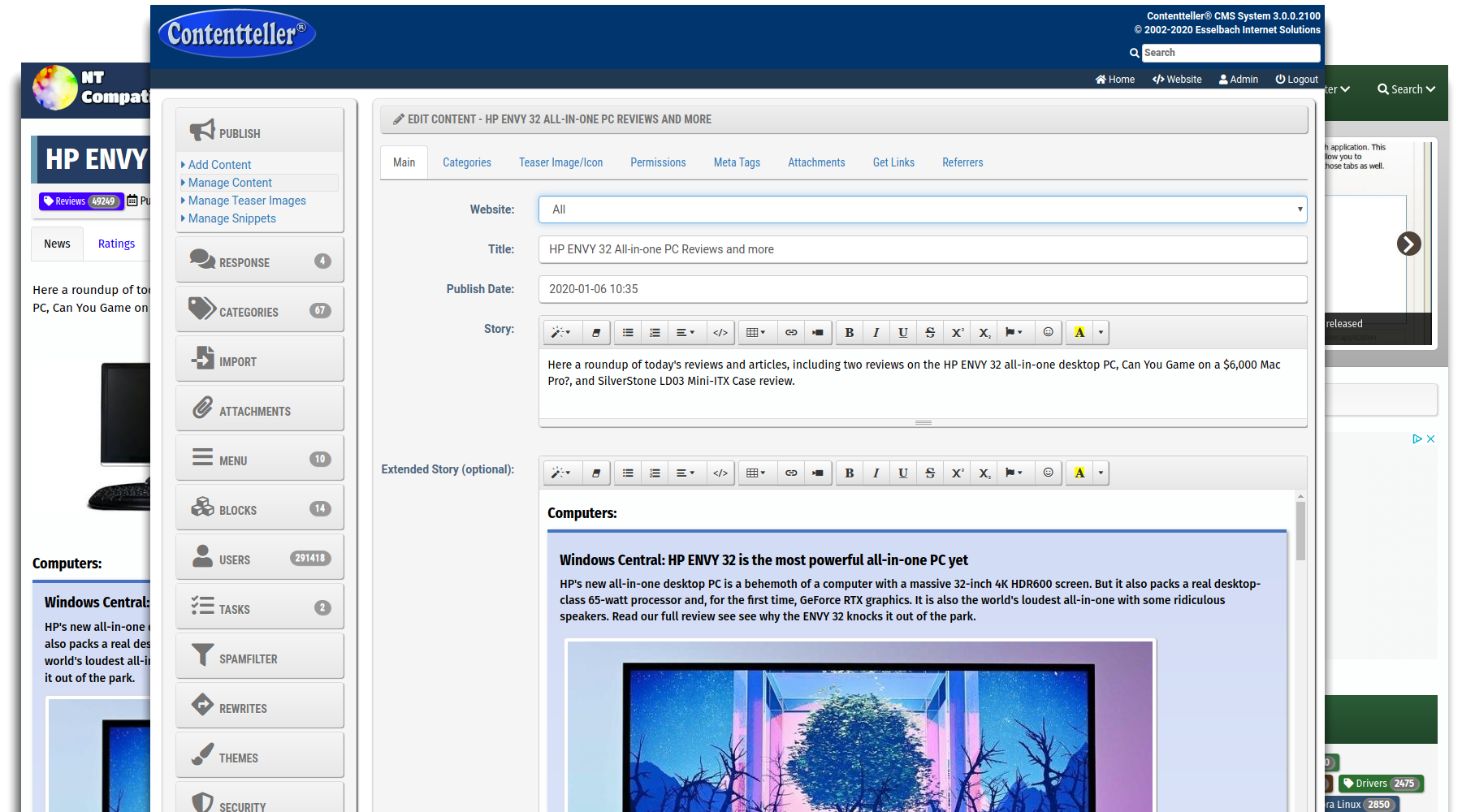This screenshot has width=1462, height=812.
Task: Click Logout in the top navigation
Action: [x=1296, y=79]
